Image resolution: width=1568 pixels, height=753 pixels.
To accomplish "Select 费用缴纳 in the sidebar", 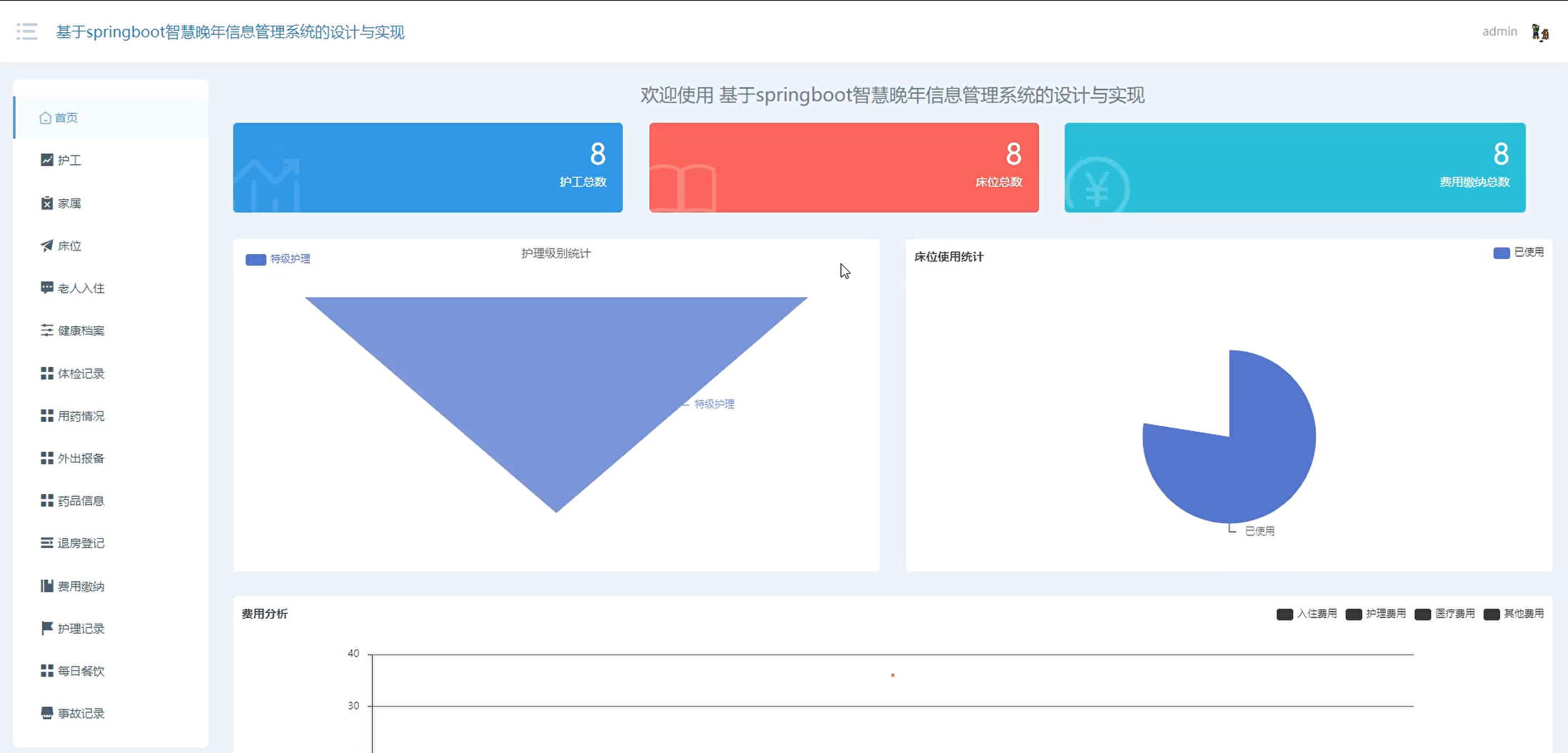I will pos(111,586).
